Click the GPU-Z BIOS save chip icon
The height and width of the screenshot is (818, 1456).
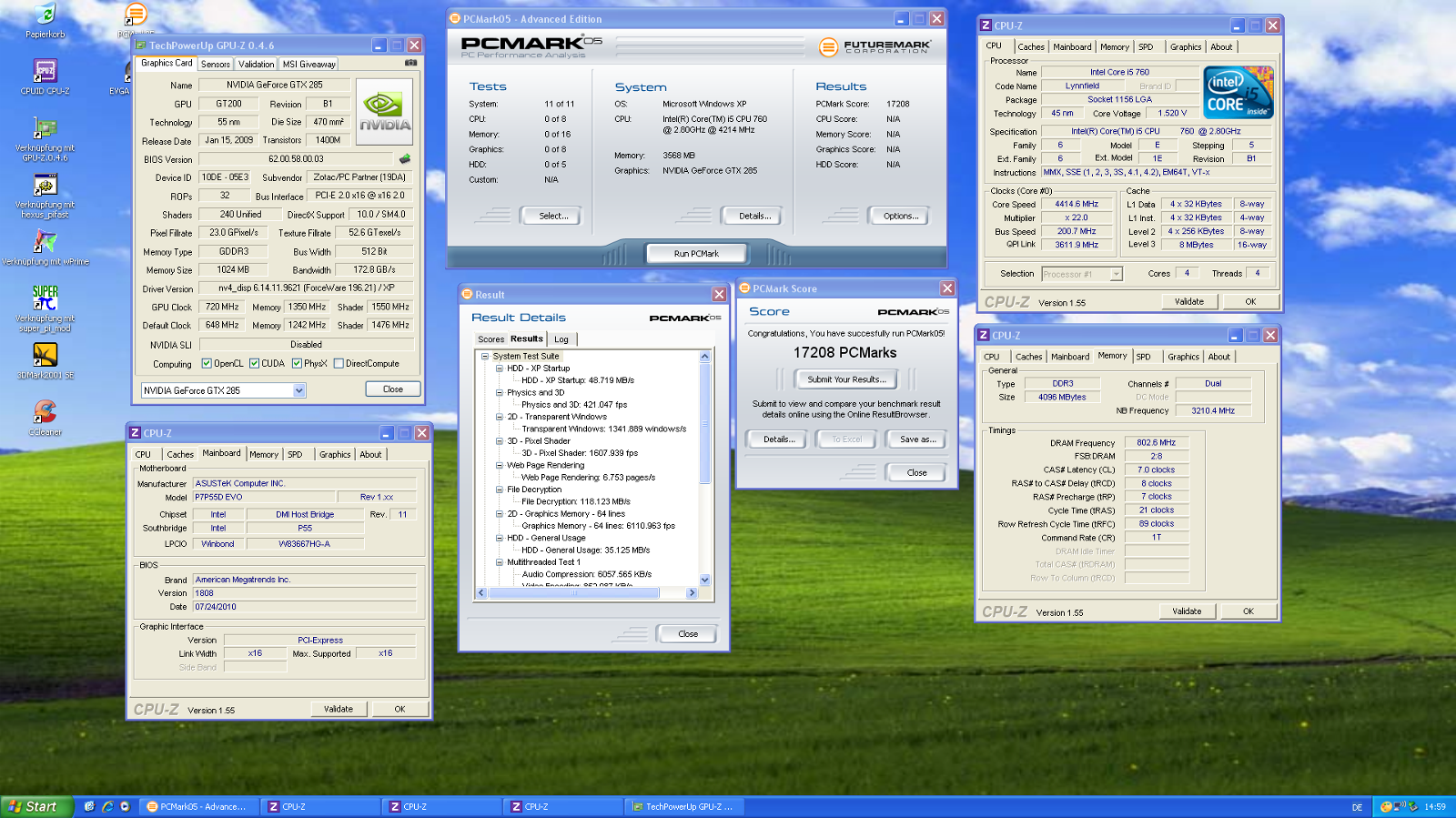[x=405, y=158]
